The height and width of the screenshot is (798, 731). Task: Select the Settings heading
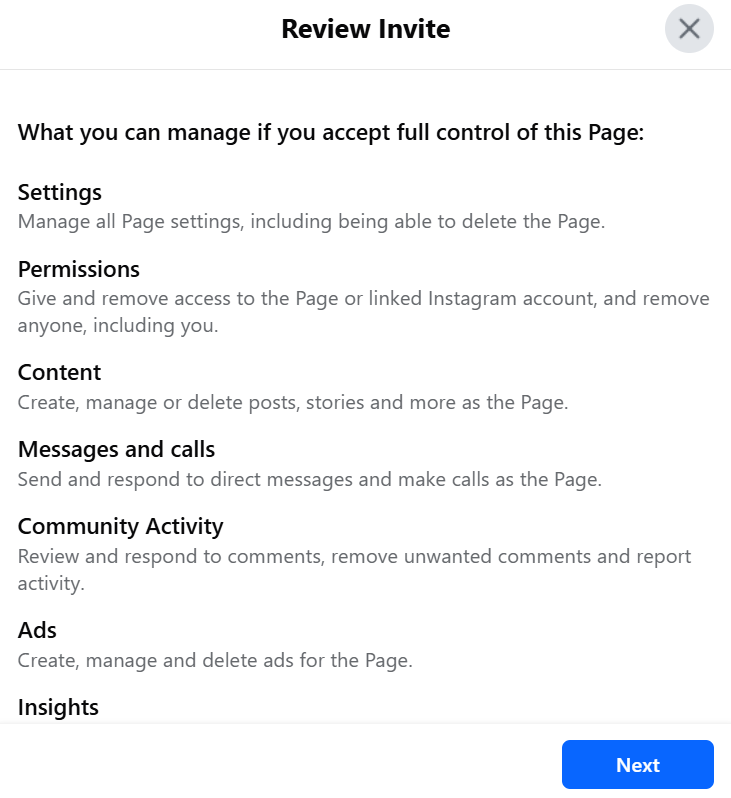60,192
